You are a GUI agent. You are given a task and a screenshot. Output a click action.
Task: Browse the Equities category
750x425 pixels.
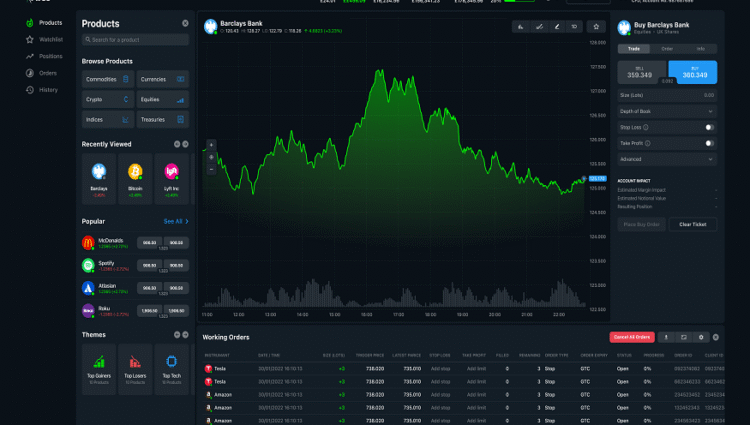(x=163, y=99)
